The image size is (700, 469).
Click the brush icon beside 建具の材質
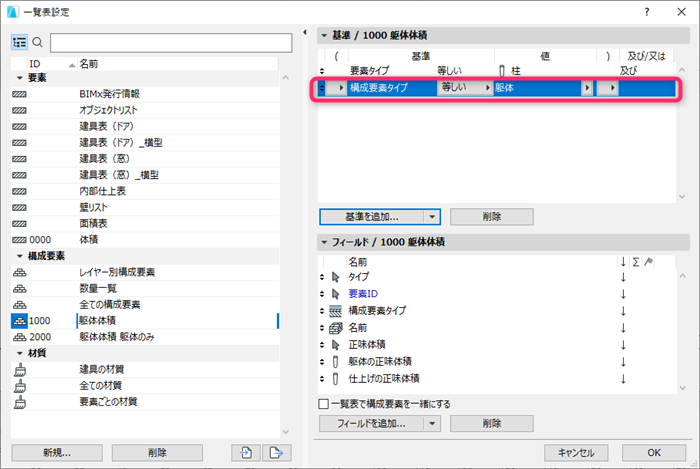20,369
